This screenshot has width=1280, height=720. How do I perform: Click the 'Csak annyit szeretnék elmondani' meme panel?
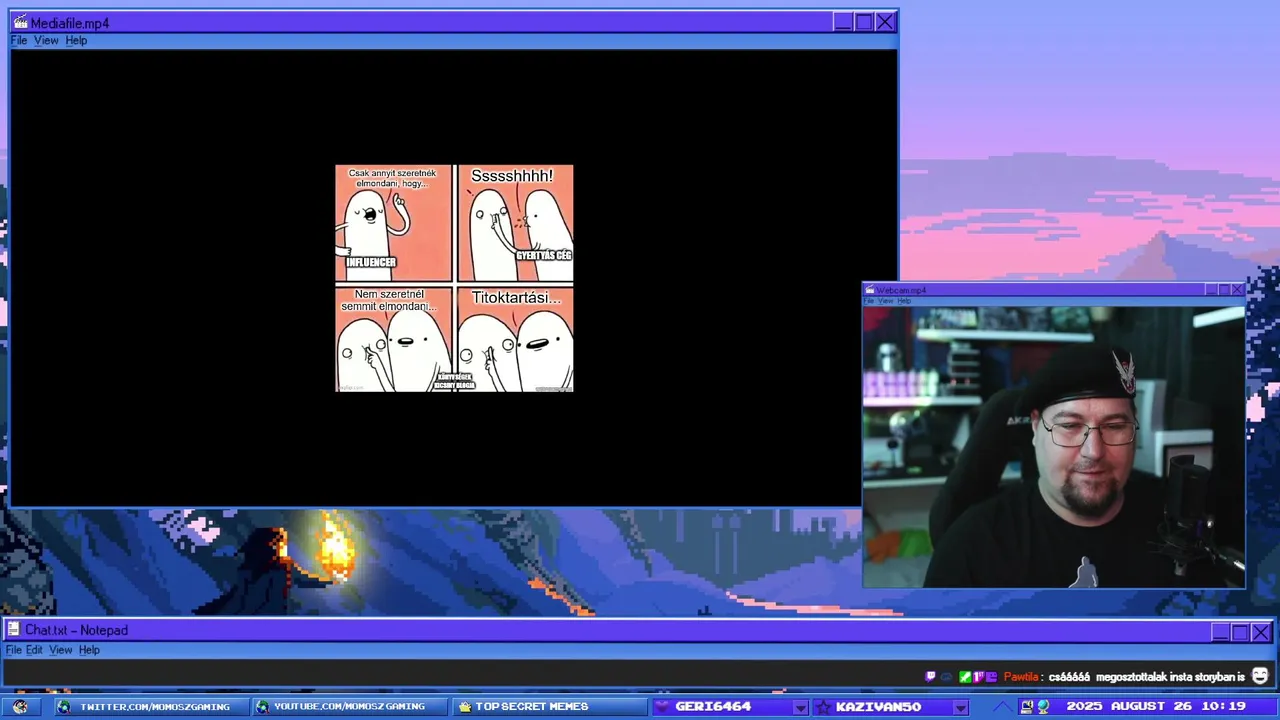[x=393, y=223]
